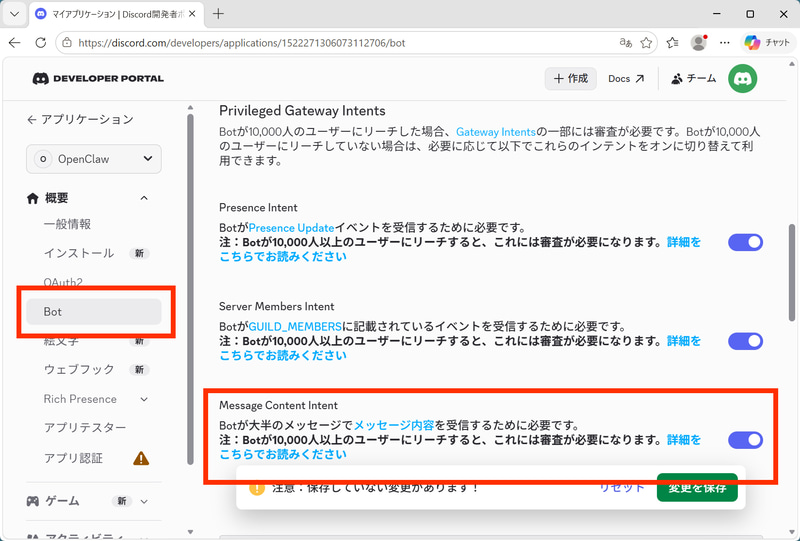Click the sidebar vertical scrollbar thumb
Screen dimensions: 800x541
(190, 289)
